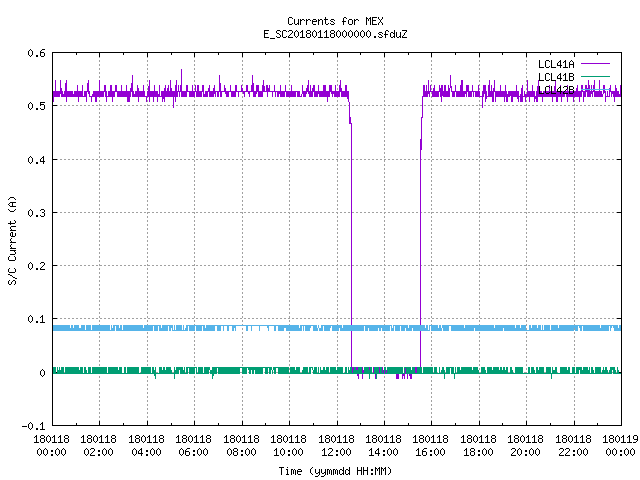Click the LCL41B legend label
The height and width of the screenshot is (480, 640).
pos(556,77)
